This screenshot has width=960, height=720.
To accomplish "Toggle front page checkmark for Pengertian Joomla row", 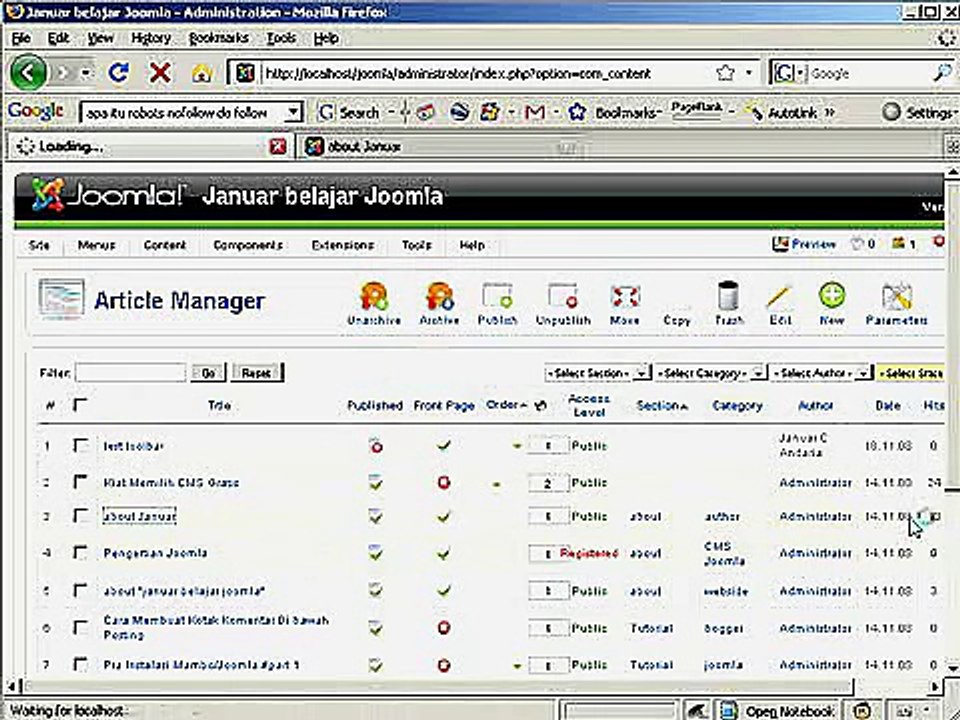I will tap(444, 554).
